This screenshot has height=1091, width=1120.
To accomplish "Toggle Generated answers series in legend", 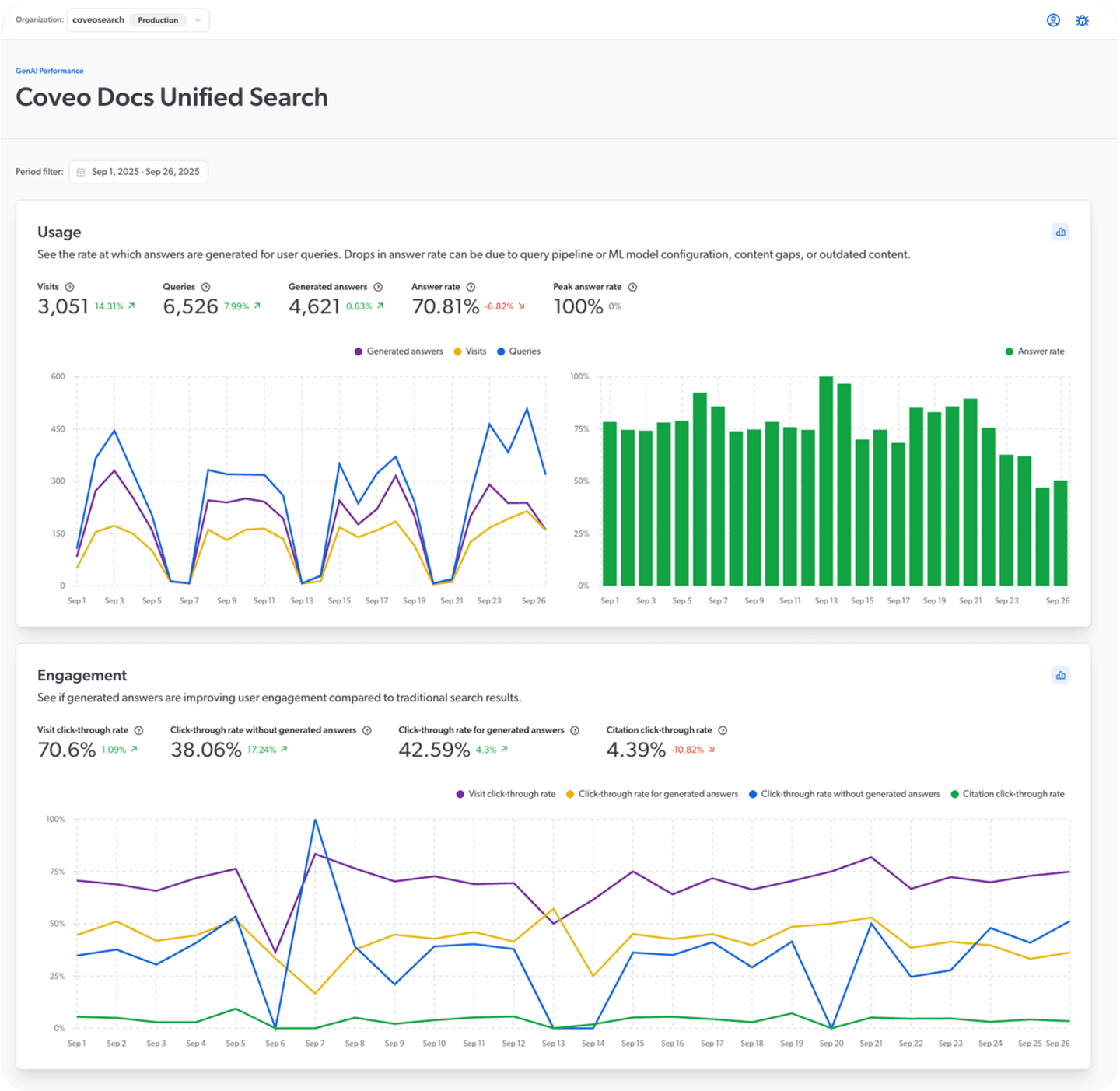I will [x=398, y=351].
